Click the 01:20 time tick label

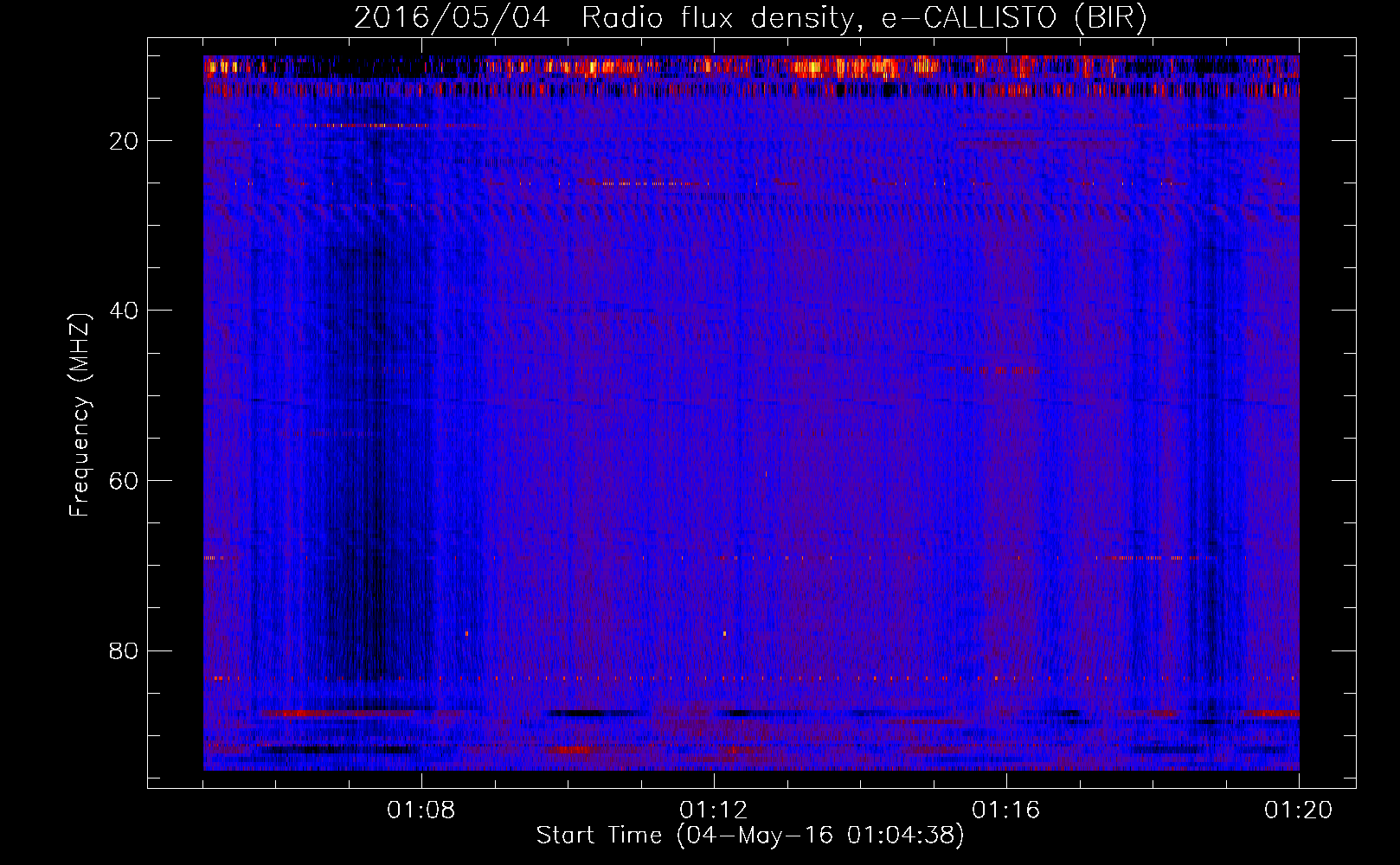click(1299, 811)
